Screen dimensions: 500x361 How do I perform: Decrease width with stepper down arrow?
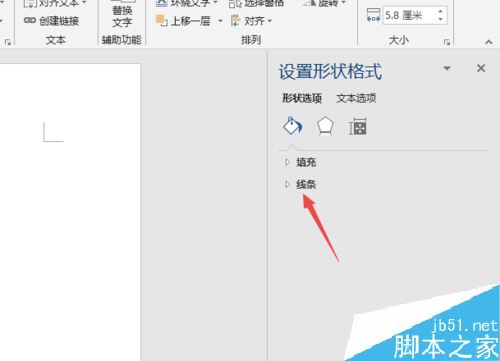(x=441, y=19)
